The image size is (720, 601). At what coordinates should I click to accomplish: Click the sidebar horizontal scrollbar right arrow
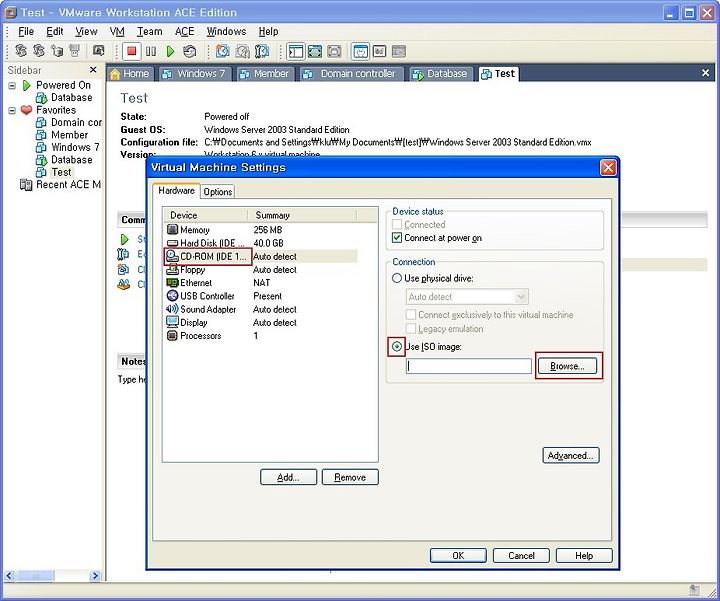(95, 575)
